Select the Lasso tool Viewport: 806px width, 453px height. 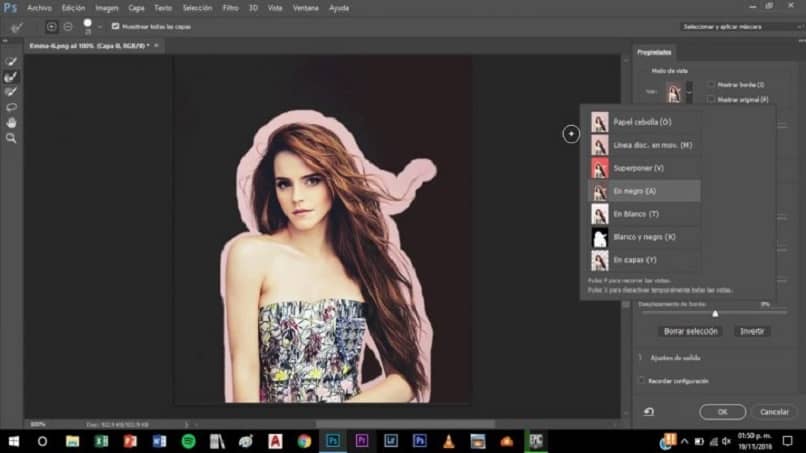[11, 106]
